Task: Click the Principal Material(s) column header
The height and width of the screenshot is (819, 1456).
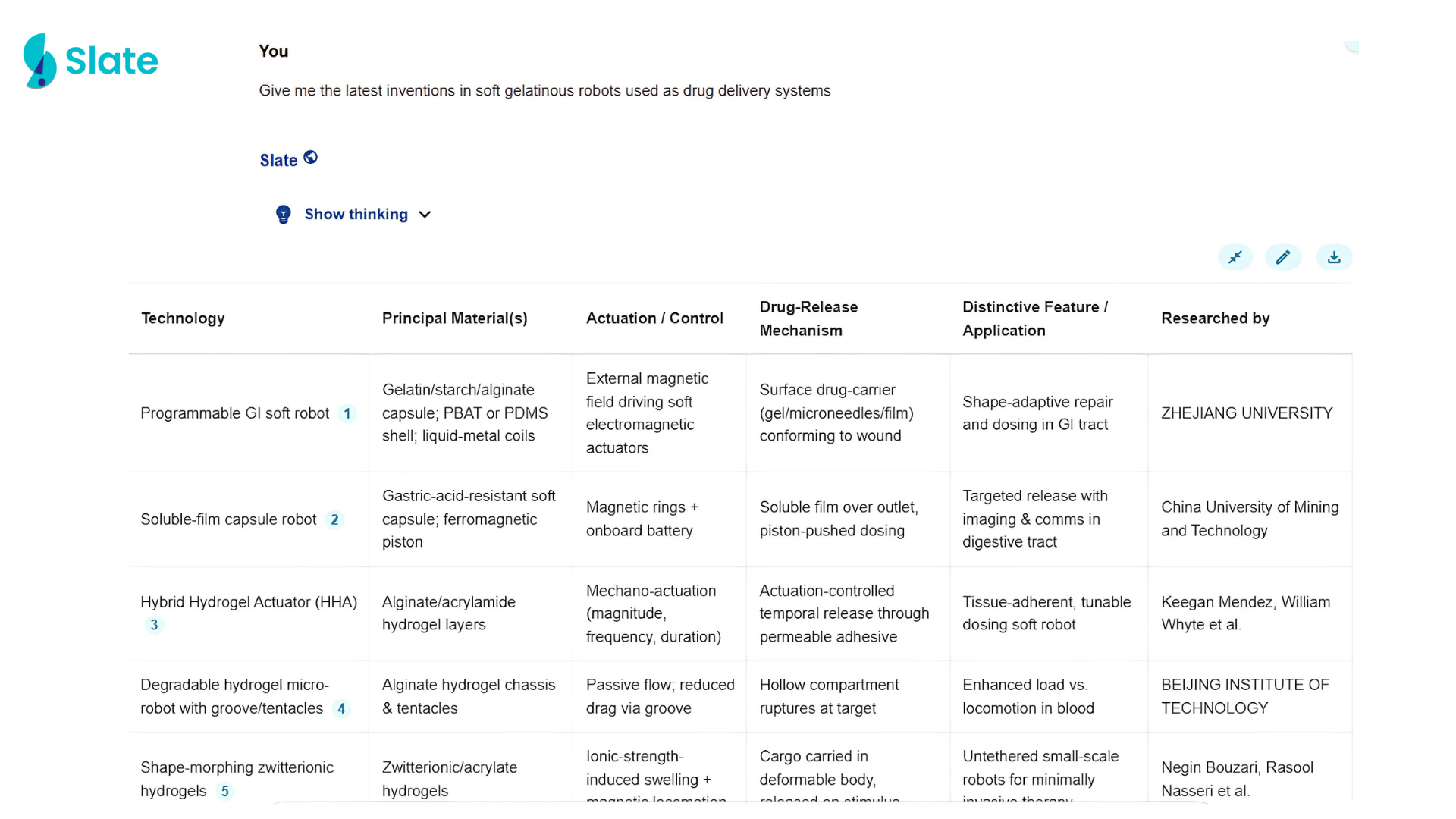Action: [x=454, y=318]
